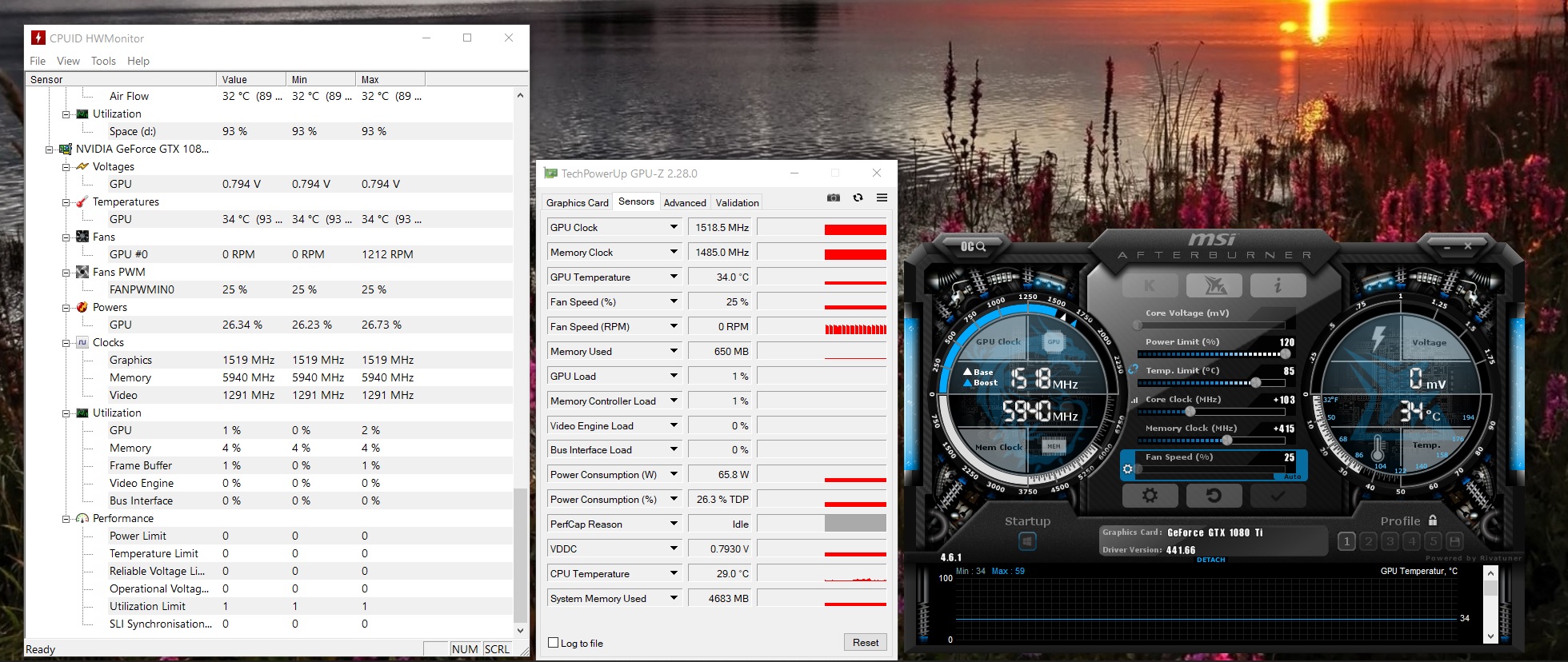Screen dimensions: 1568x662
Task: Select Afterburner profile slot 2
Action: (1368, 541)
